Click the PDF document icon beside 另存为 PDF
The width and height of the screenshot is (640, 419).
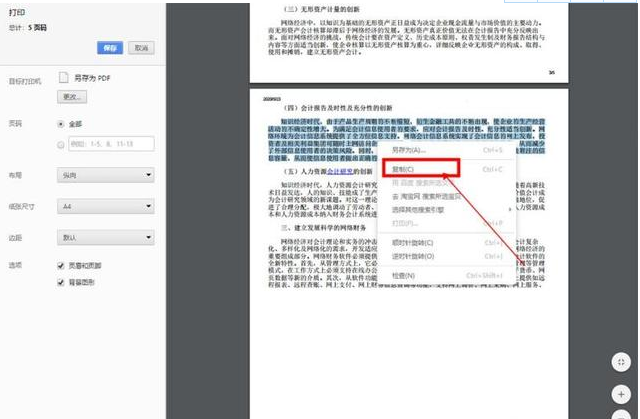(63, 77)
